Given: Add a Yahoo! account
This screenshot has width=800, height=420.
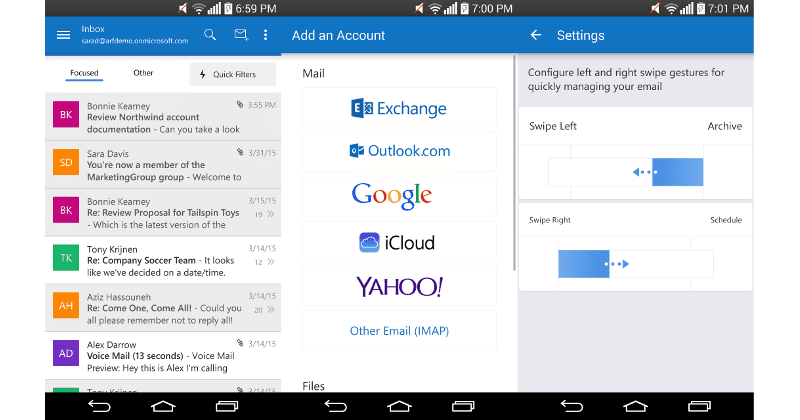Looking at the screenshot, I should coord(399,286).
